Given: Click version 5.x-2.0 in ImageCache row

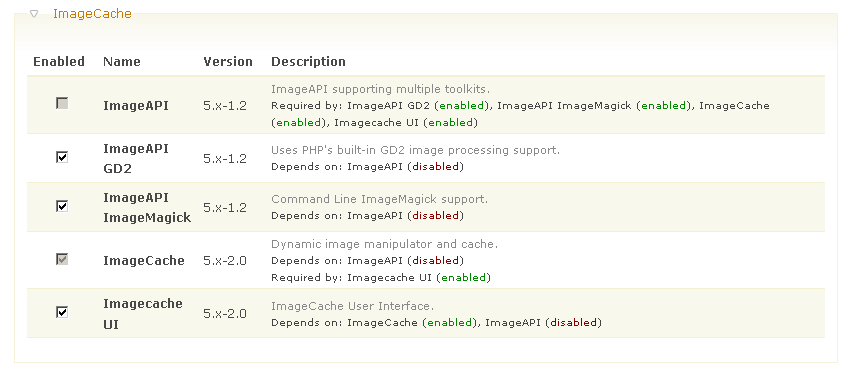Looking at the screenshot, I should [x=225, y=261].
